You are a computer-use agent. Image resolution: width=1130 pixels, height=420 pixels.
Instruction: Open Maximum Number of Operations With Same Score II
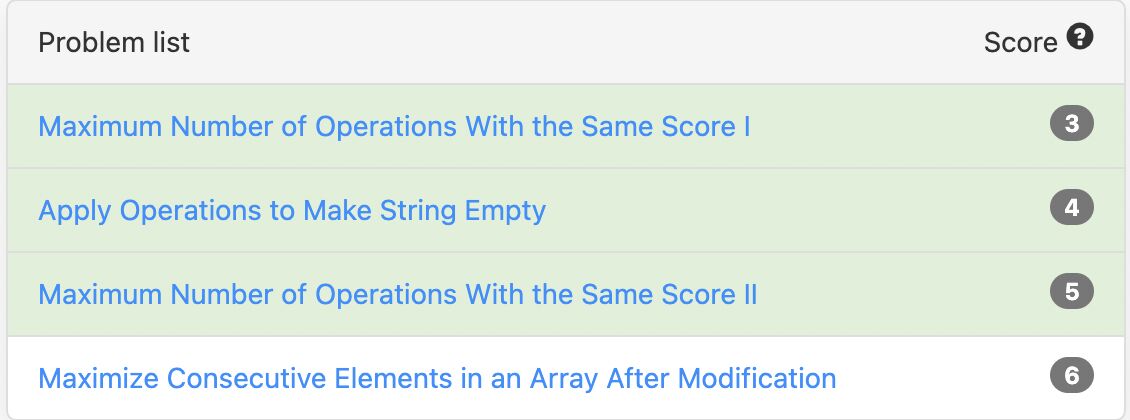(x=398, y=295)
